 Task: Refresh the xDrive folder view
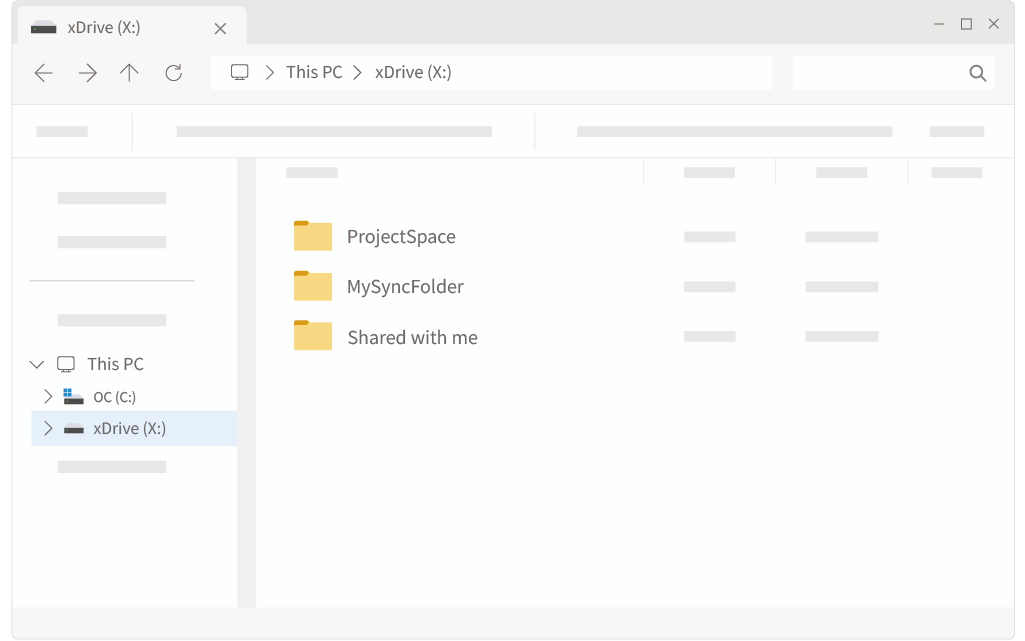click(174, 73)
